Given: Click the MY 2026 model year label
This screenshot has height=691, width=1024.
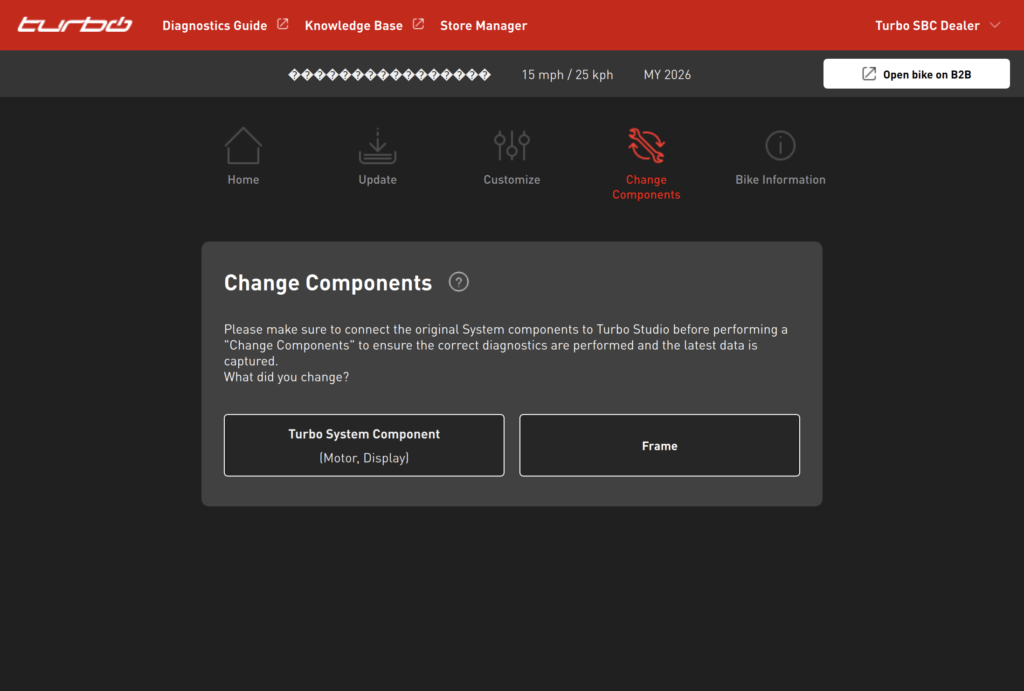Looking at the screenshot, I should 667,75.
